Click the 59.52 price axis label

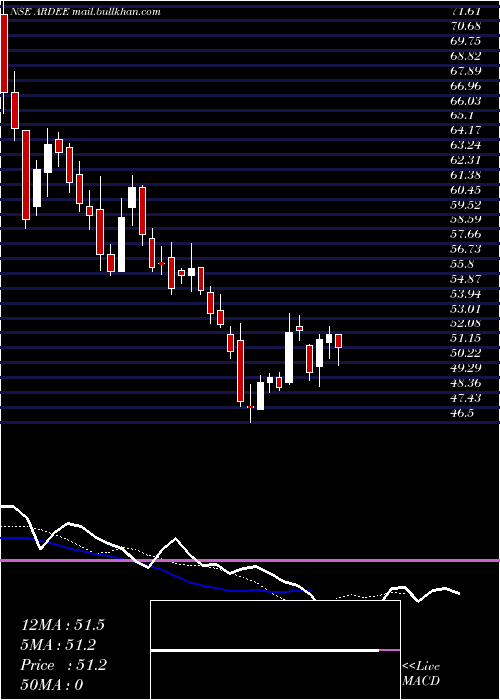pos(466,204)
